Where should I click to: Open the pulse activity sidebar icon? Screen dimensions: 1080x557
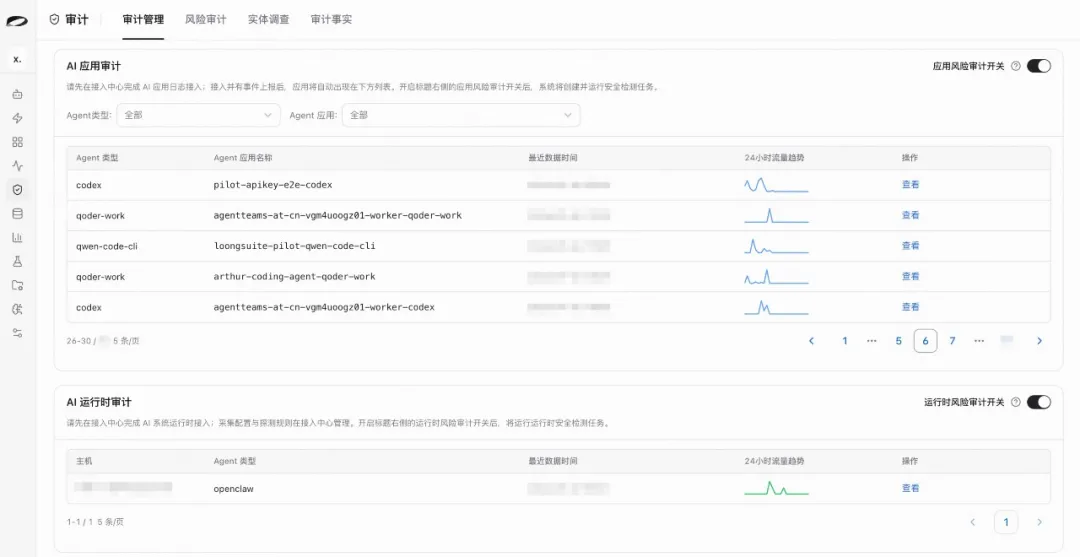[18, 166]
